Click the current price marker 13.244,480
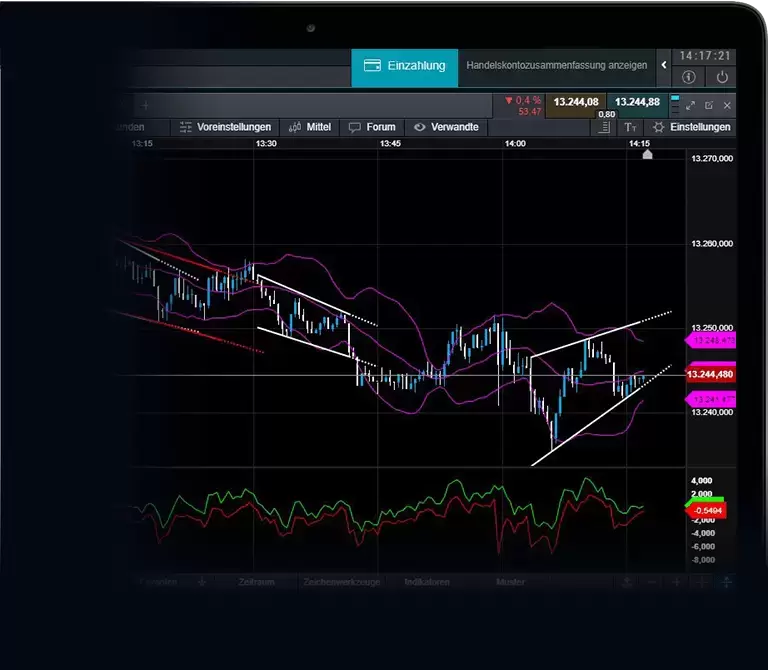768x670 pixels. [x=710, y=374]
